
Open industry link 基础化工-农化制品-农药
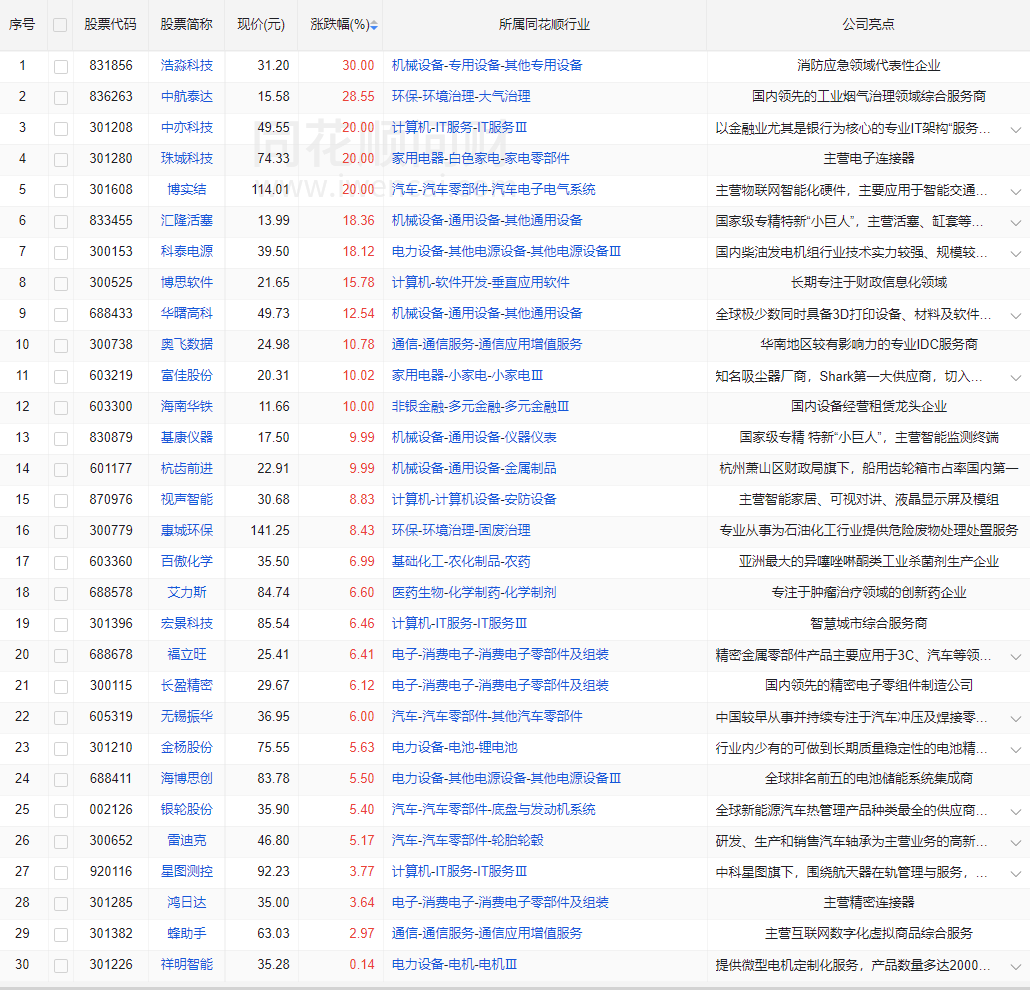point(461,561)
